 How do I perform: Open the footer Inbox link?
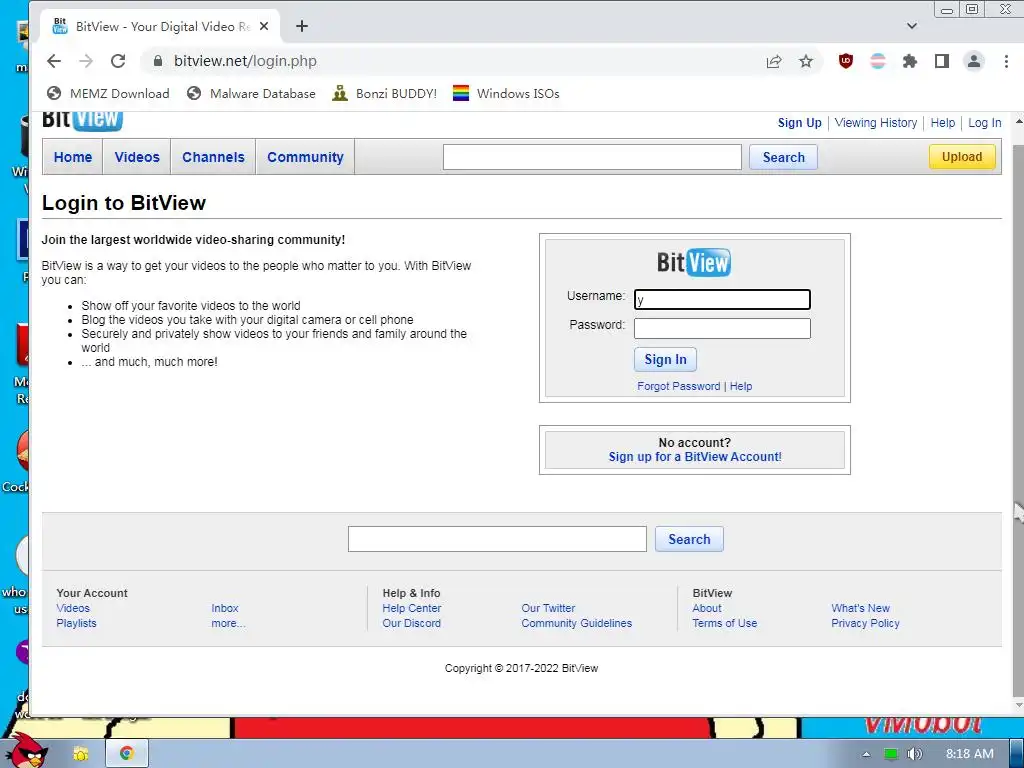pos(225,608)
